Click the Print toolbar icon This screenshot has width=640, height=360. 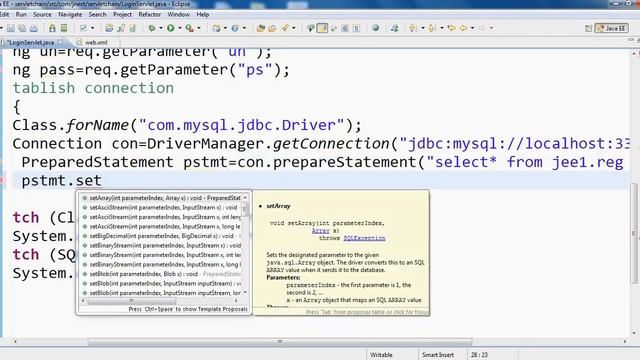[34, 28]
